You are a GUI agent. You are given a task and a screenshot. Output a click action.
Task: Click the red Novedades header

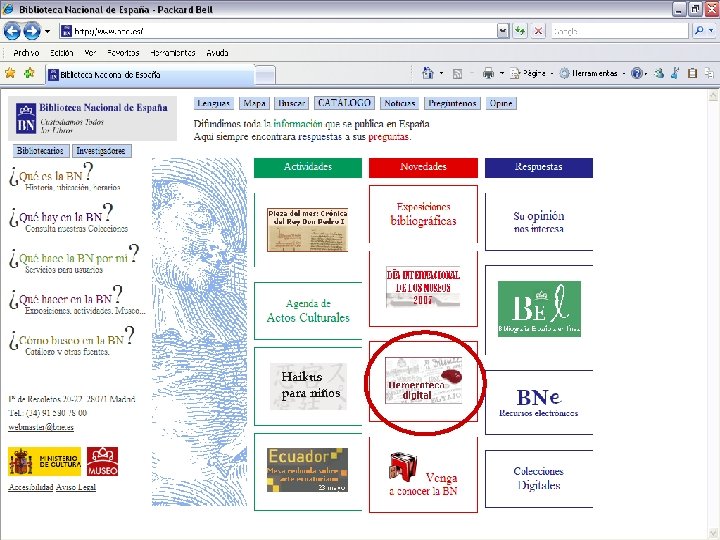(x=423, y=167)
